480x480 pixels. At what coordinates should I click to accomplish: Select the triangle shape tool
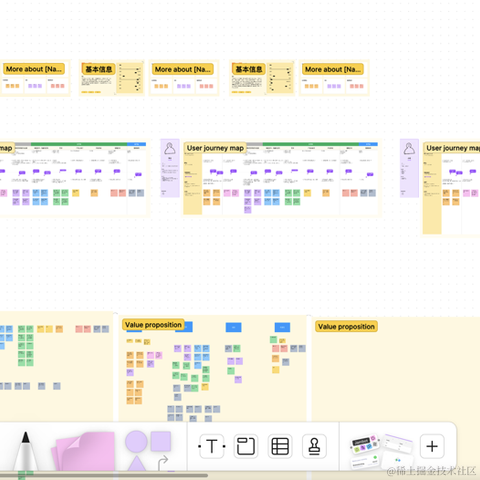(x=137, y=464)
